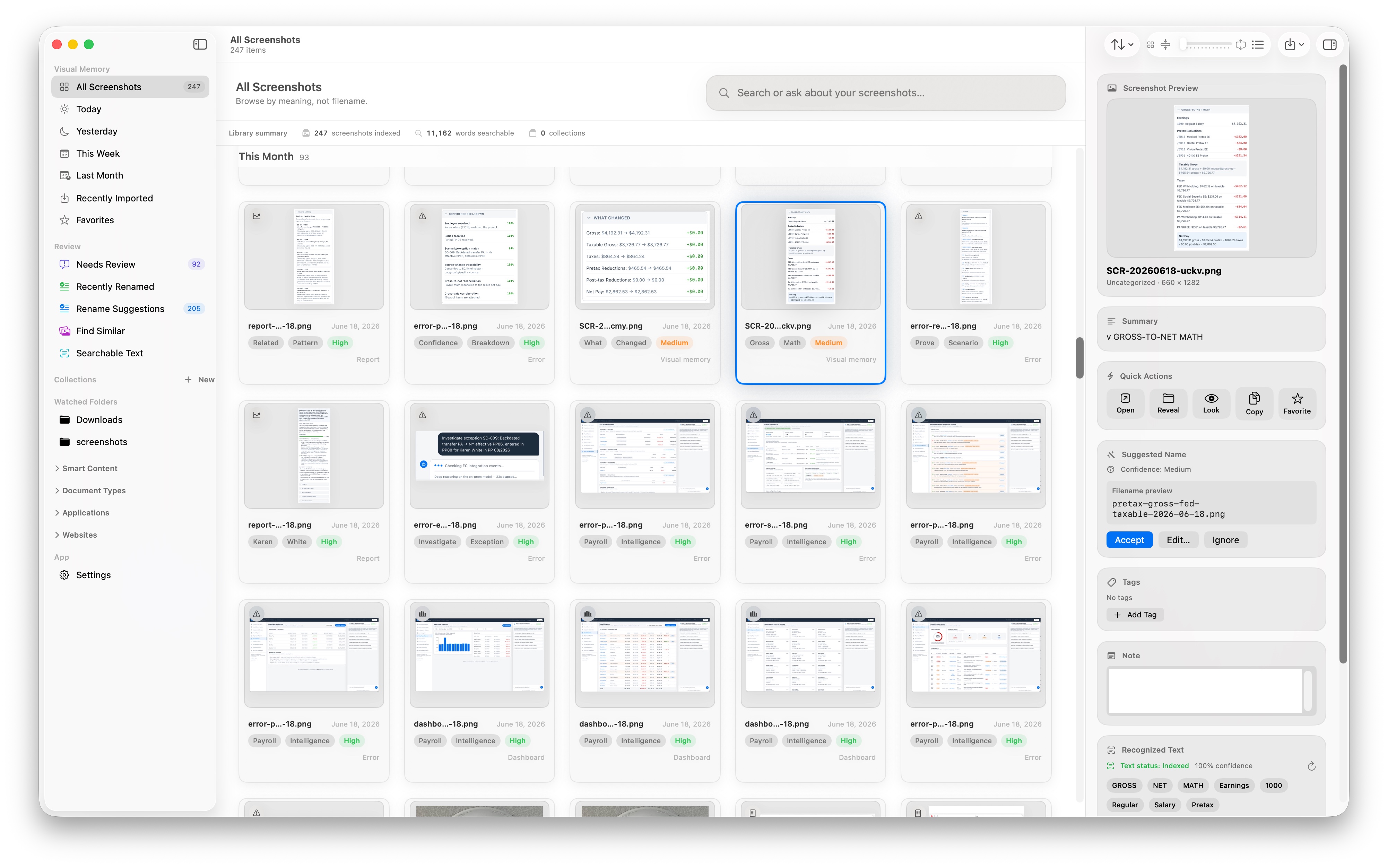1388x868 pixels.
Task: Click the chart icon on Karen White card
Action: coord(257,415)
